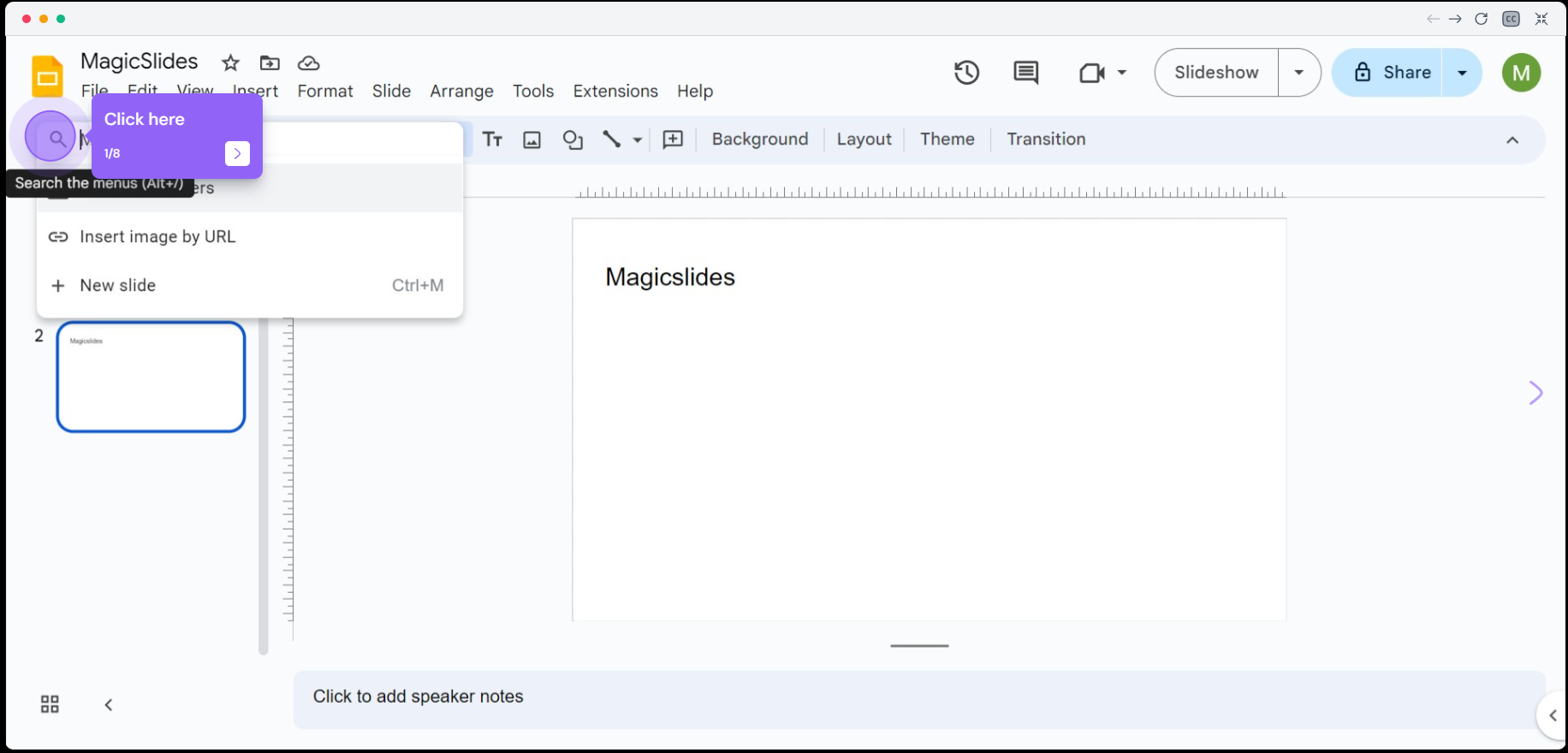Viewport: 1568px width, 753px height.
Task: Open the camera meeting dropdown arrow
Action: (x=1122, y=73)
